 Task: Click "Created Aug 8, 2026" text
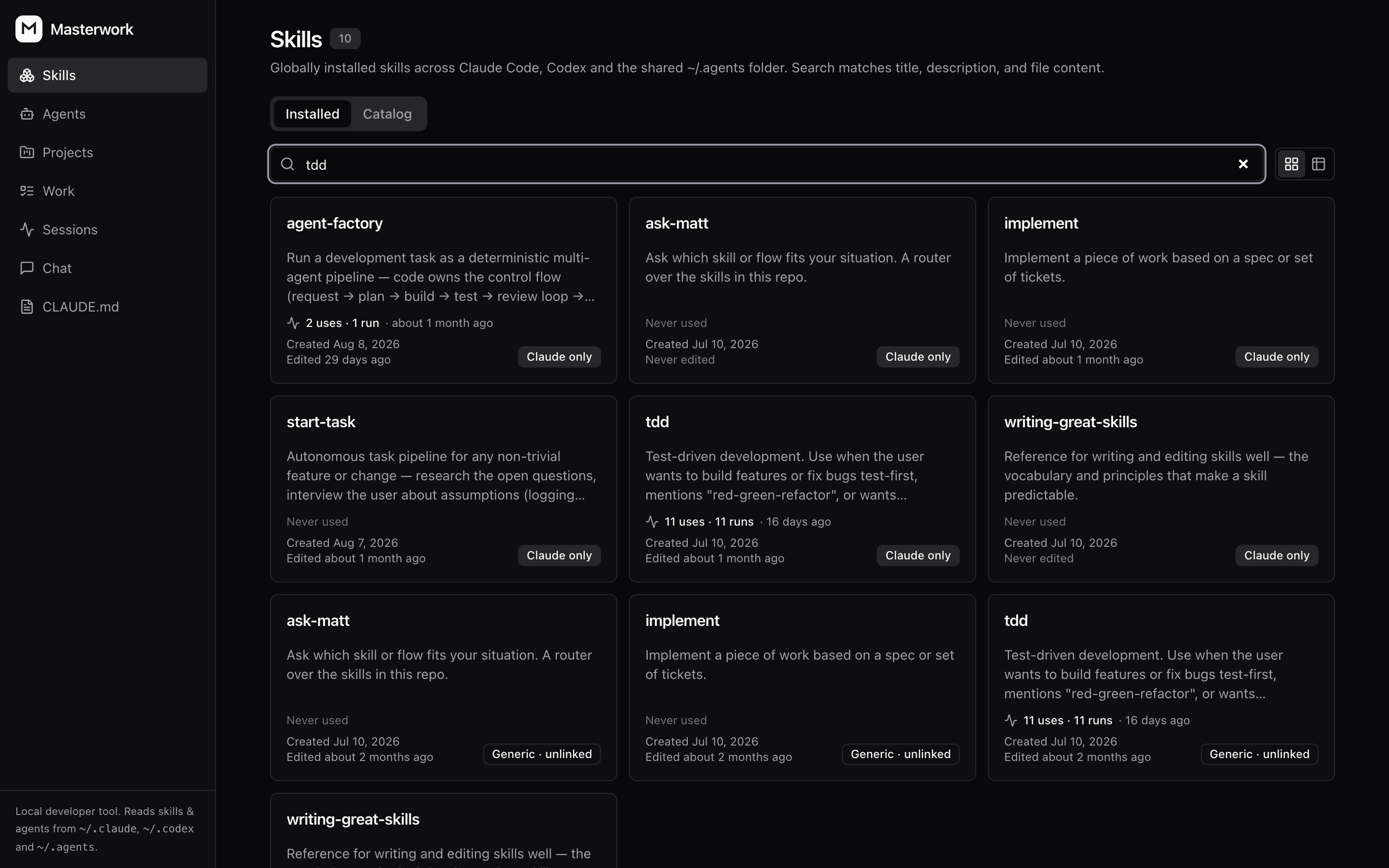pyautogui.click(x=343, y=344)
